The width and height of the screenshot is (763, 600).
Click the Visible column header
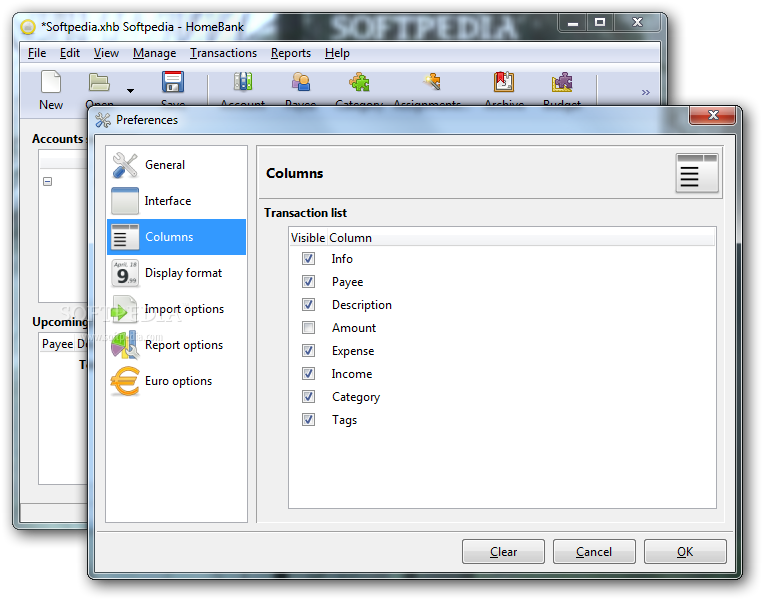point(308,237)
